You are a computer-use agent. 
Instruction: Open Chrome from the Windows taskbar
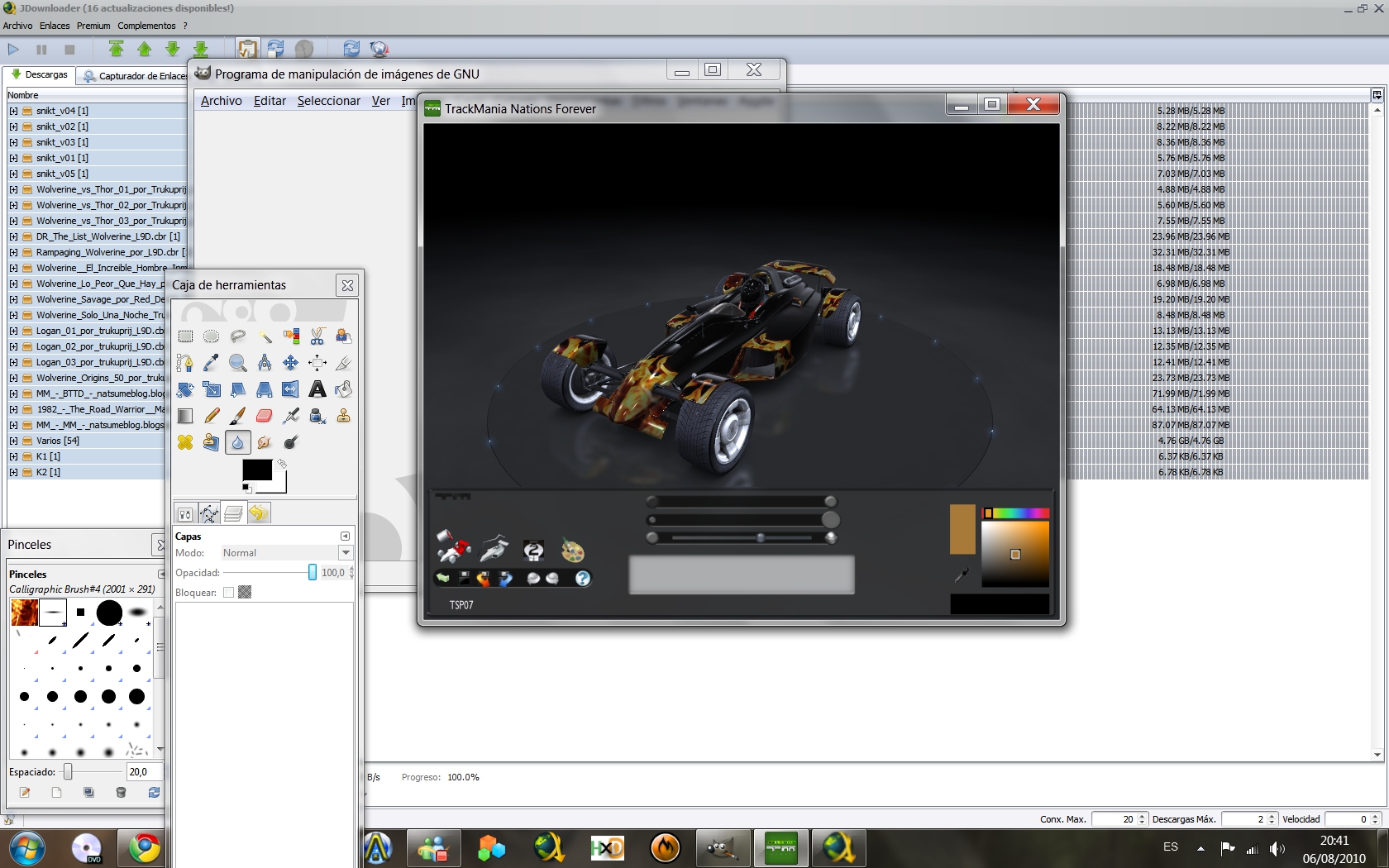pyautogui.click(x=145, y=848)
